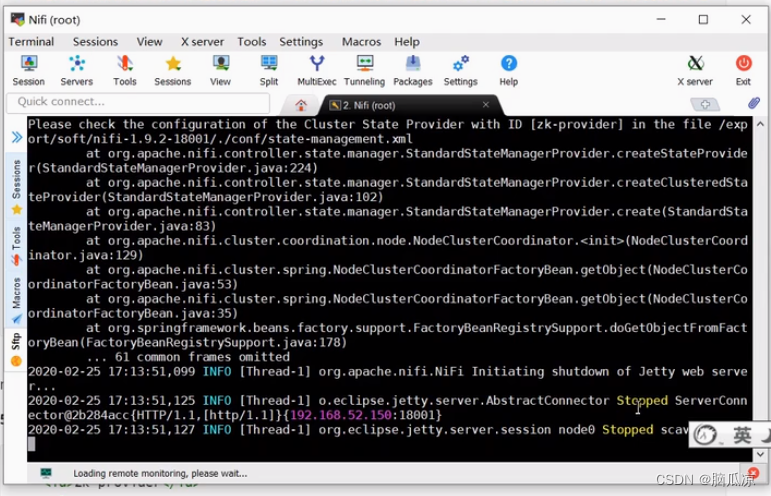Dismiss remote monitoring with red X icon
771x496 pixels.
pos(753,473)
